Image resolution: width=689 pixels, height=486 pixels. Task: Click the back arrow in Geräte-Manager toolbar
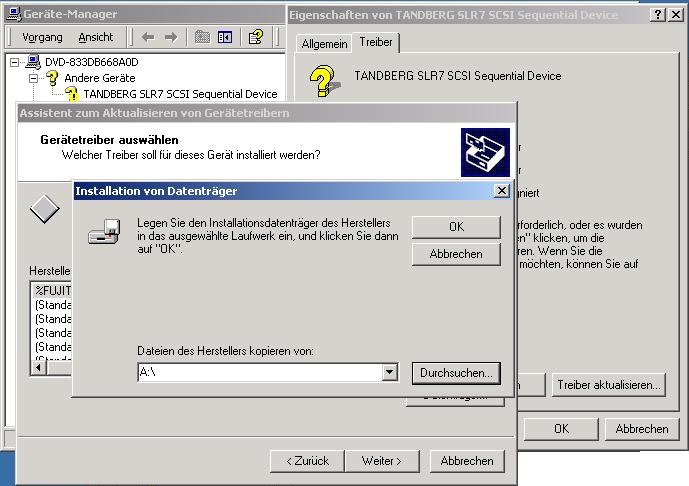click(148, 37)
